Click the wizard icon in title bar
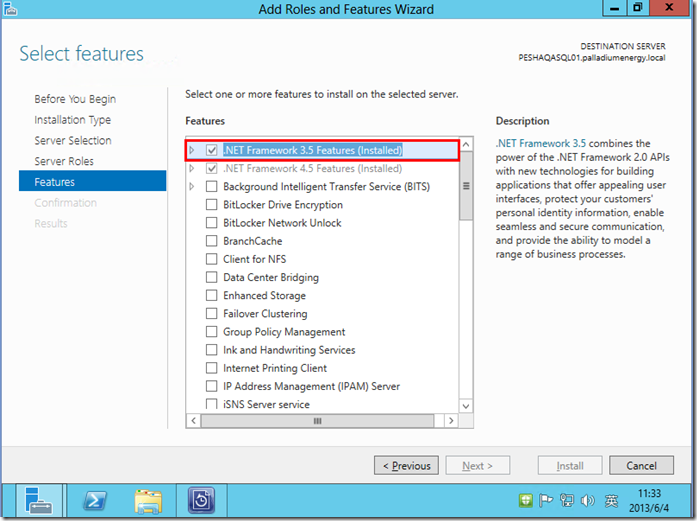This screenshot has height=521, width=697. (x=10, y=8)
